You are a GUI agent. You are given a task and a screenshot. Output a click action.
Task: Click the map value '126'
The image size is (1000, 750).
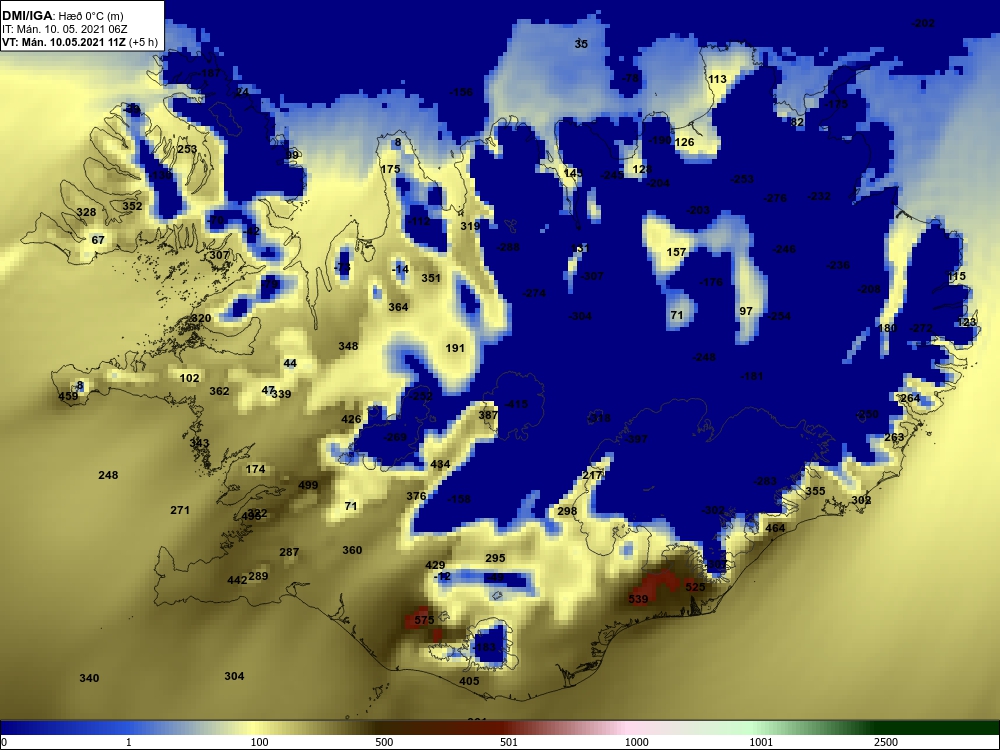(684, 142)
